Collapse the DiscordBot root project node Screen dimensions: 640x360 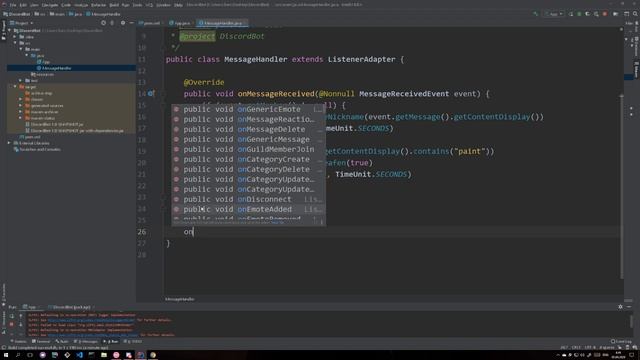click(9, 31)
